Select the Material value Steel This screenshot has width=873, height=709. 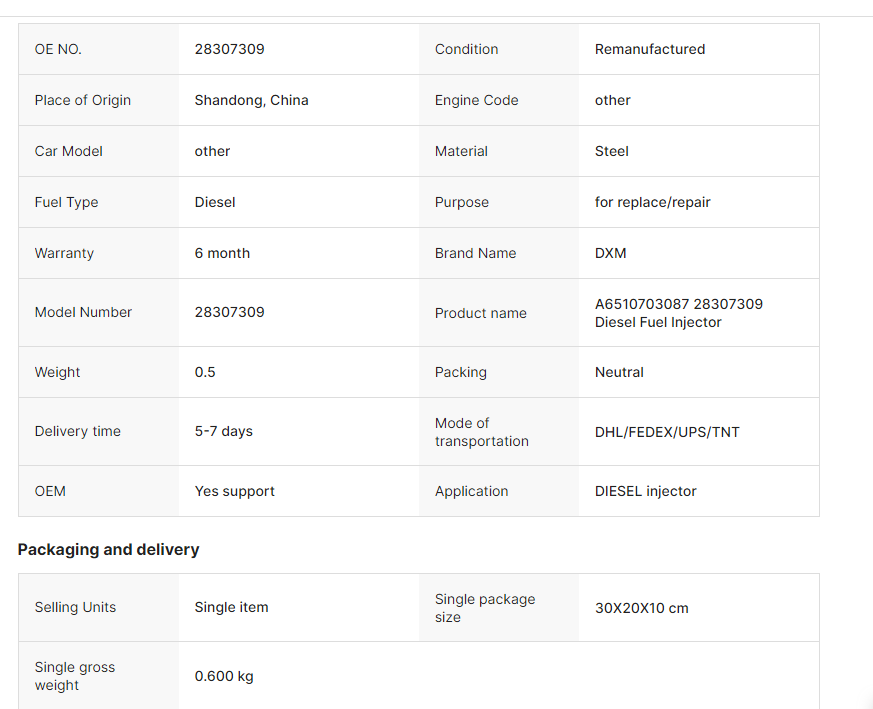point(611,151)
